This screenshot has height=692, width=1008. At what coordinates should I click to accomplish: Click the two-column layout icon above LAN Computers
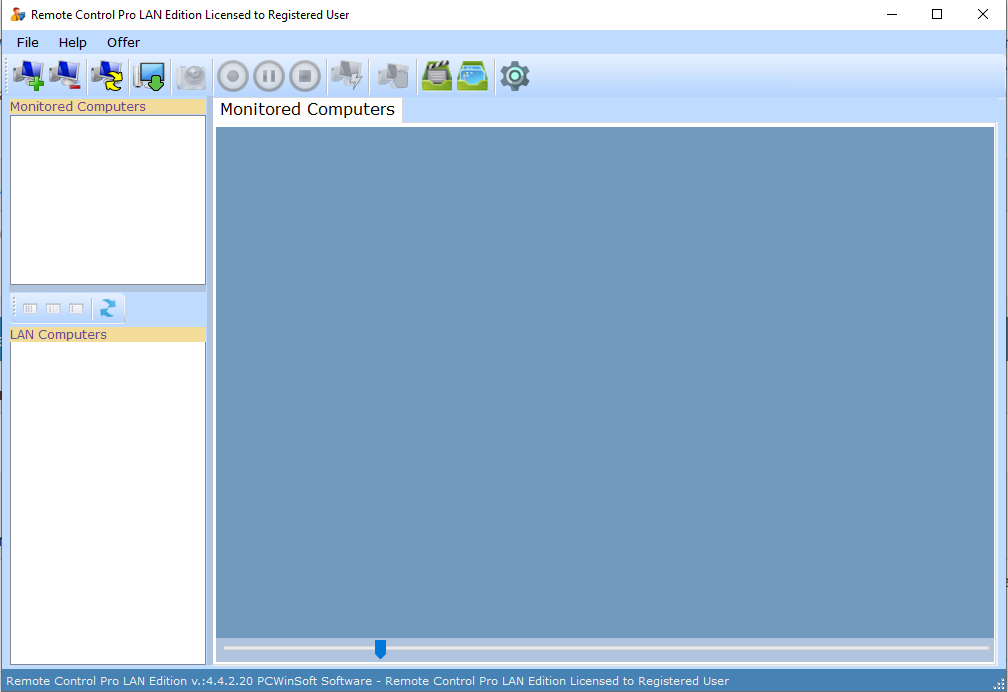(x=53, y=309)
